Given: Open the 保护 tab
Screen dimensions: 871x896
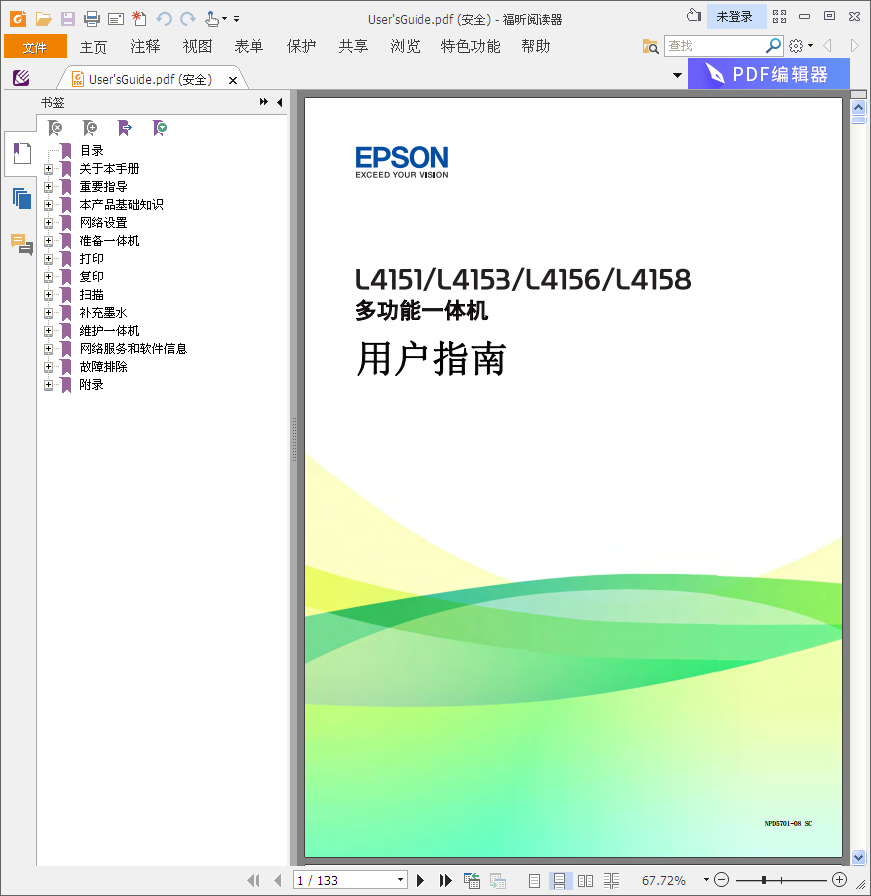Looking at the screenshot, I should [x=301, y=47].
